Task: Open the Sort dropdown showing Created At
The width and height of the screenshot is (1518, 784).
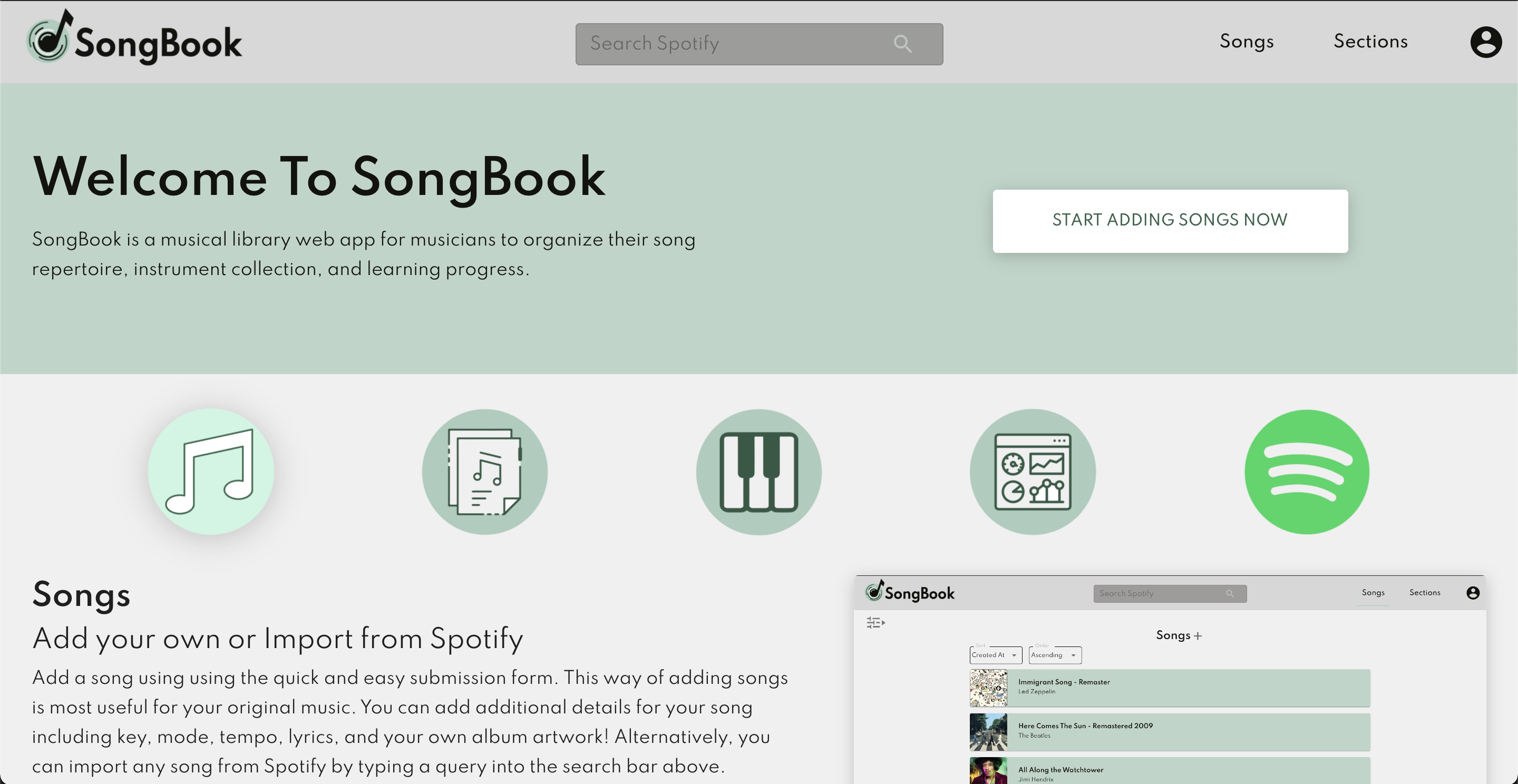Action: click(x=995, y=655)
